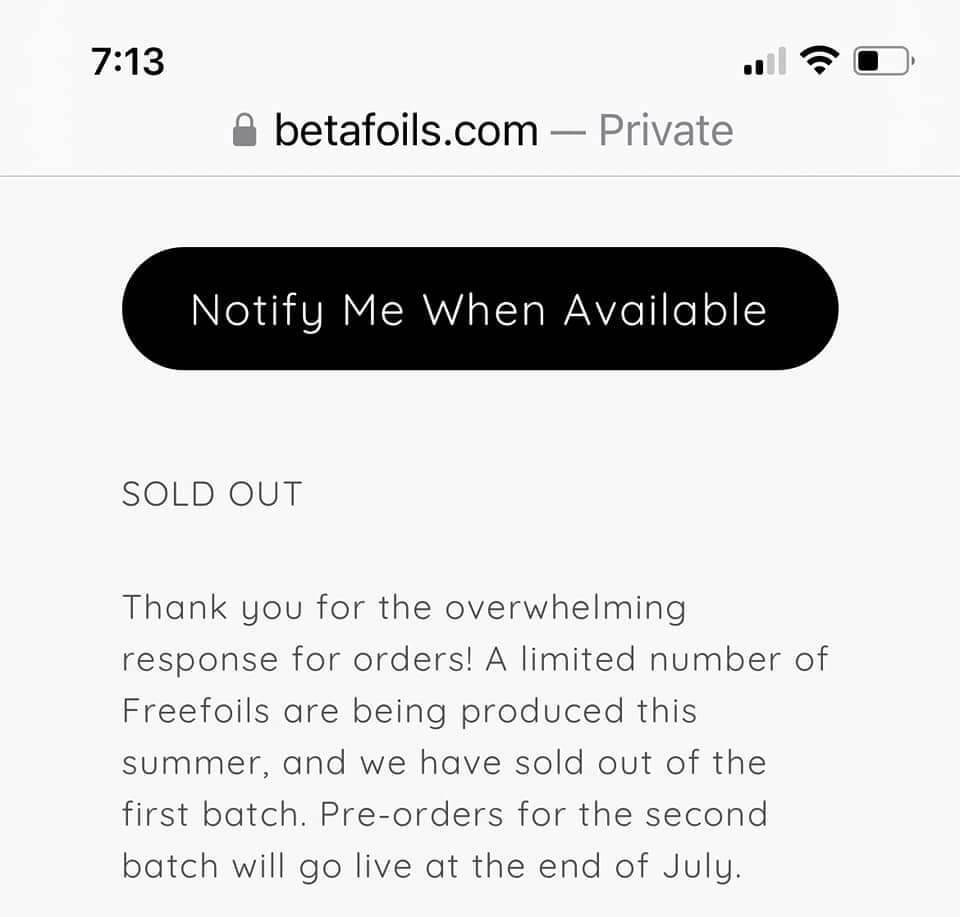Click the SOLD OUT heading text
The height and width of the screenshot is (917, 960).
click(212, 494)
